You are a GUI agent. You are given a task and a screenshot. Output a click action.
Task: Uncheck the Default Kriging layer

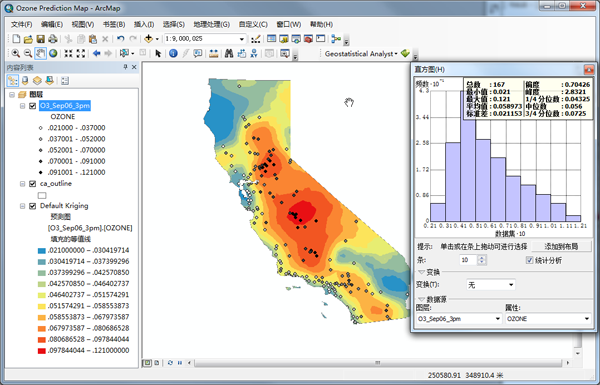[x=33, y=206]
